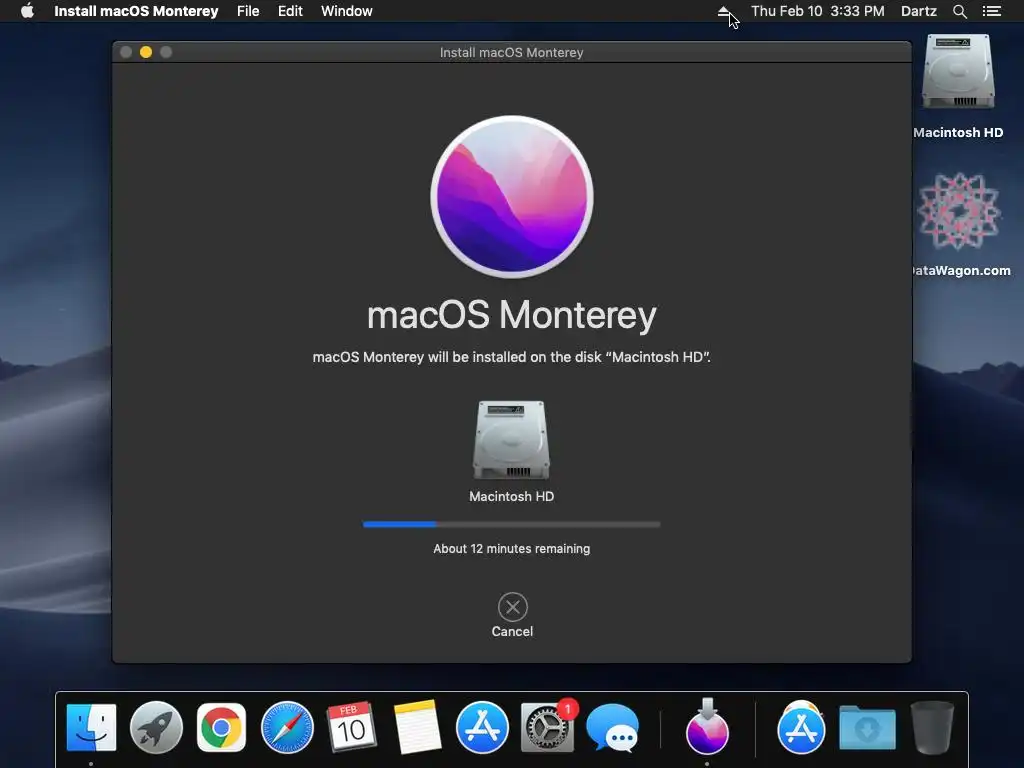Open Notification Center list icon
1024x768 pixels.
991,11
